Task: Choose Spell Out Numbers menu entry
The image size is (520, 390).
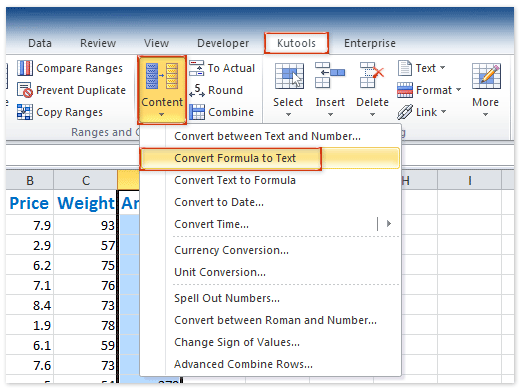Action: coord(270,298)
